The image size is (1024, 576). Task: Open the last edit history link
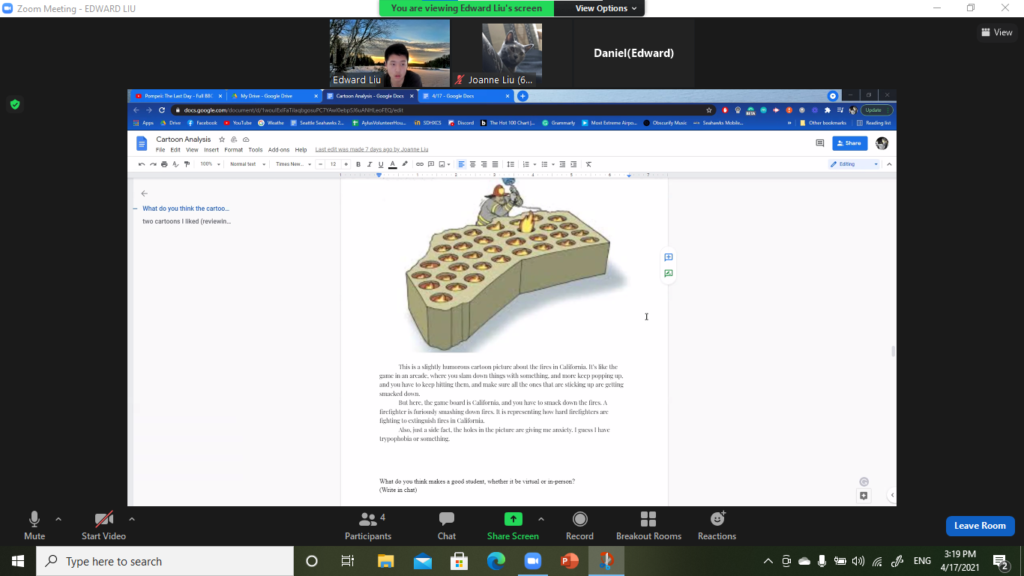372,150
